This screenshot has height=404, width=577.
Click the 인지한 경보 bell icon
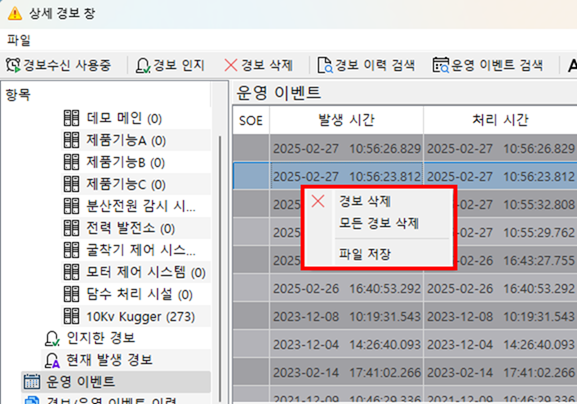(x=52, y=338)
